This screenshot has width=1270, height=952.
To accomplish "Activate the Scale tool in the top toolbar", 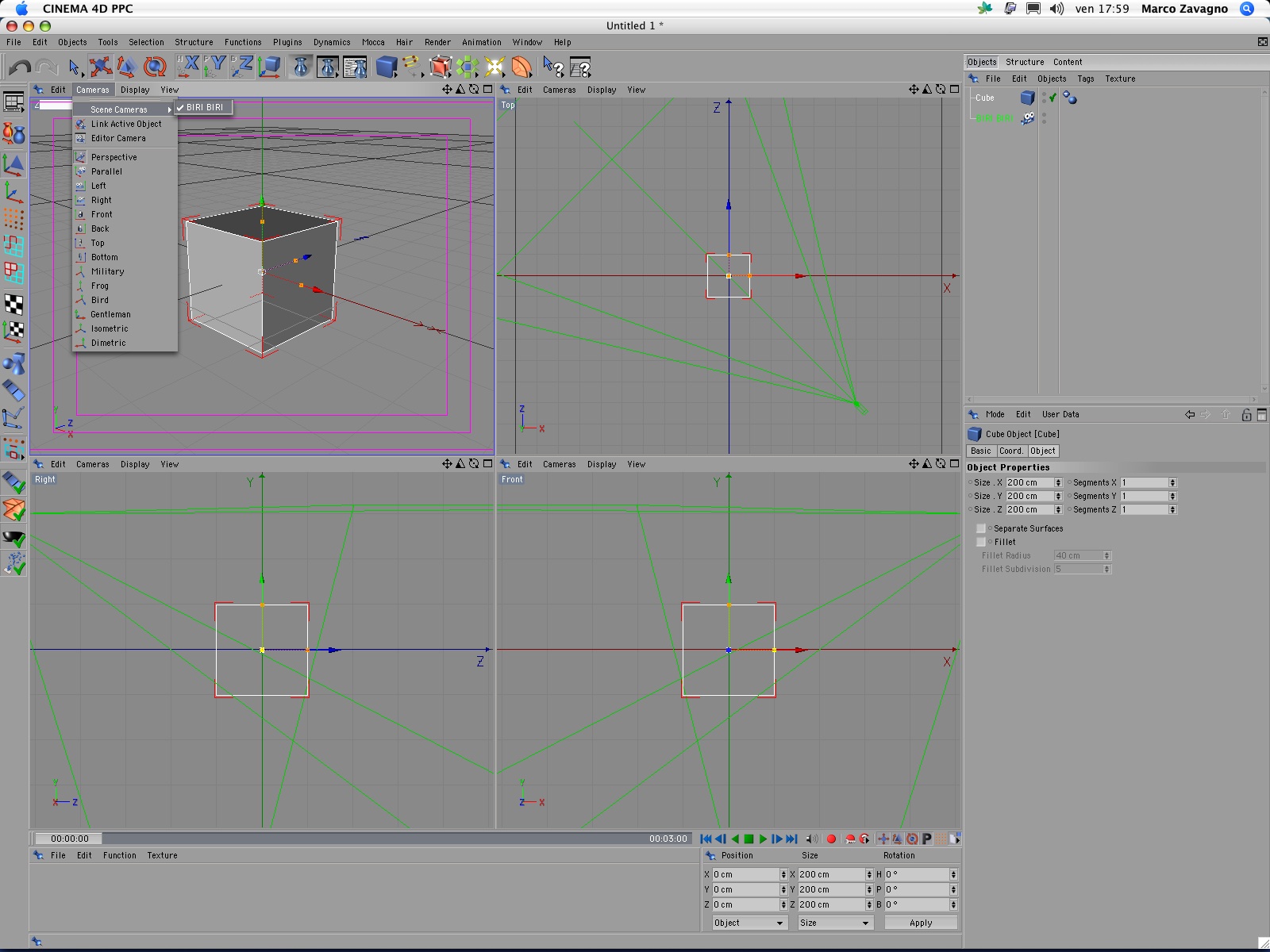I will (127, 67).
